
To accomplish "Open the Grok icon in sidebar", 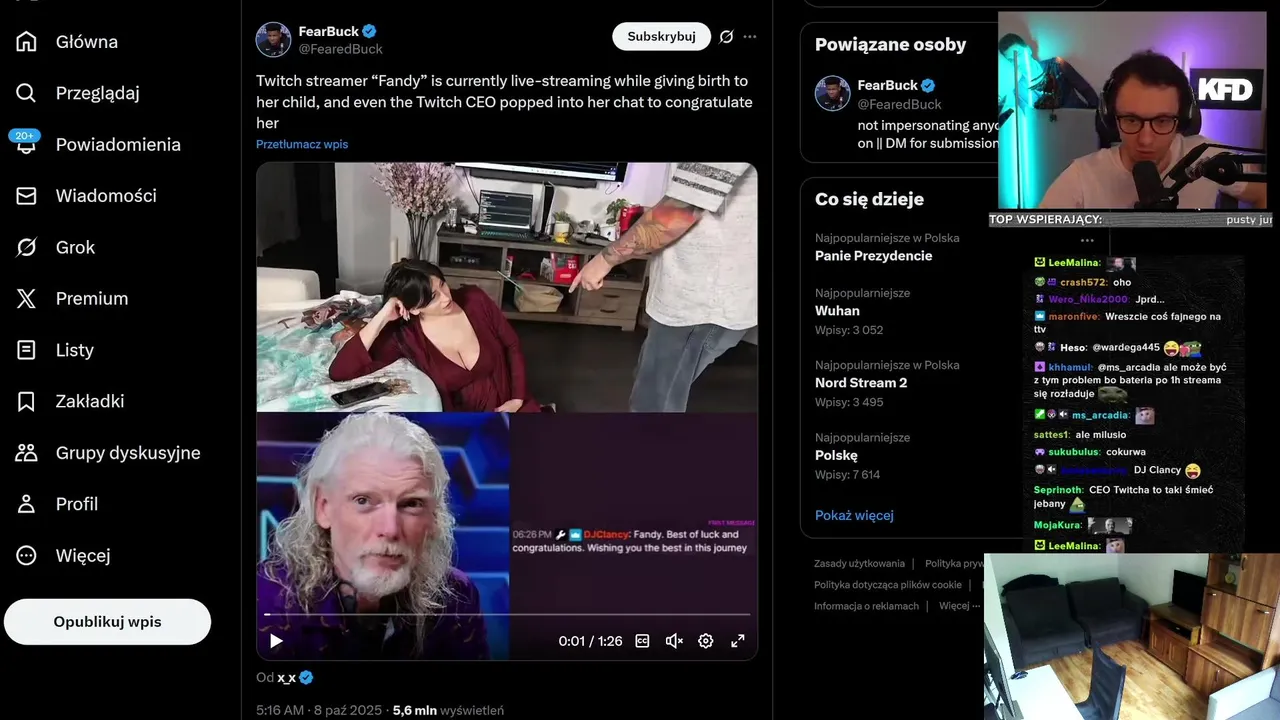I will (27, 247).
